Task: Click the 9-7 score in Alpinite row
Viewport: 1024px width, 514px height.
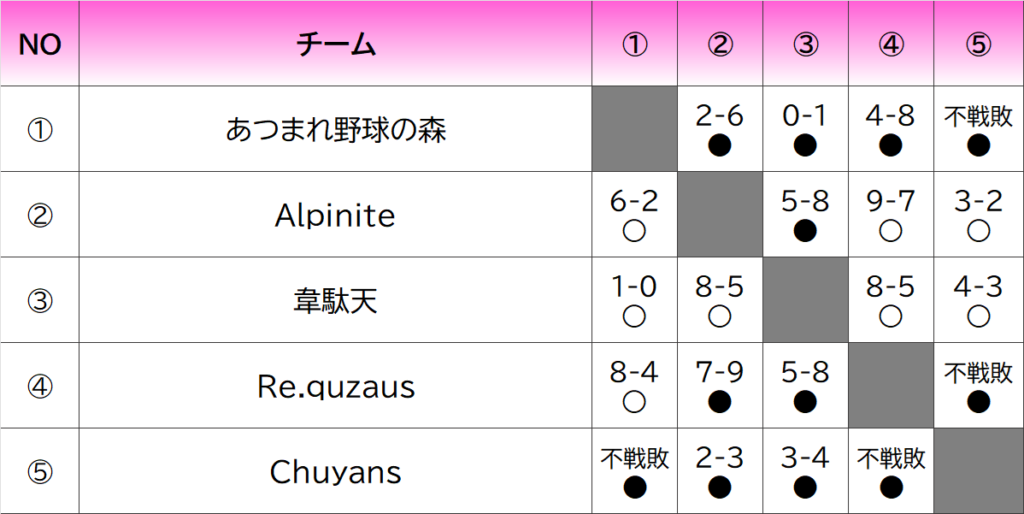Action: 892,202
